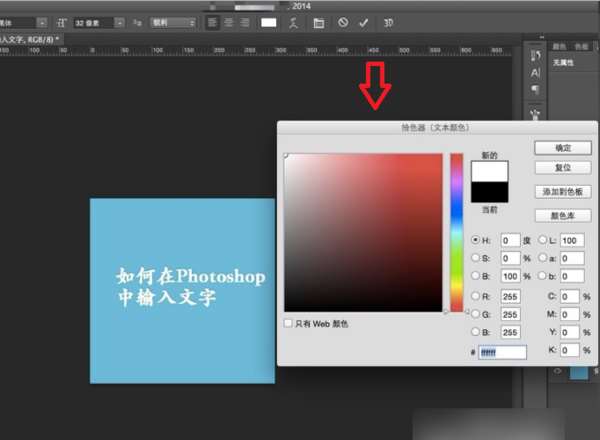Click inside the color field gradient square
This screenshot has width=600, height=440.
(x=363, y=233)
